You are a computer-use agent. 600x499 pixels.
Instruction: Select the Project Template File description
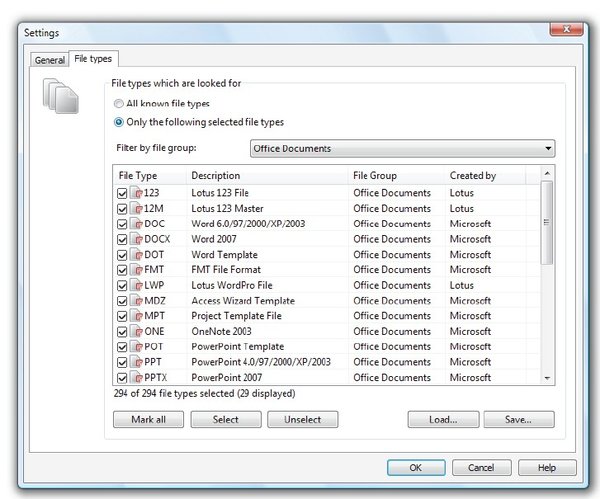pyautogui.click(x=236, y=316)
